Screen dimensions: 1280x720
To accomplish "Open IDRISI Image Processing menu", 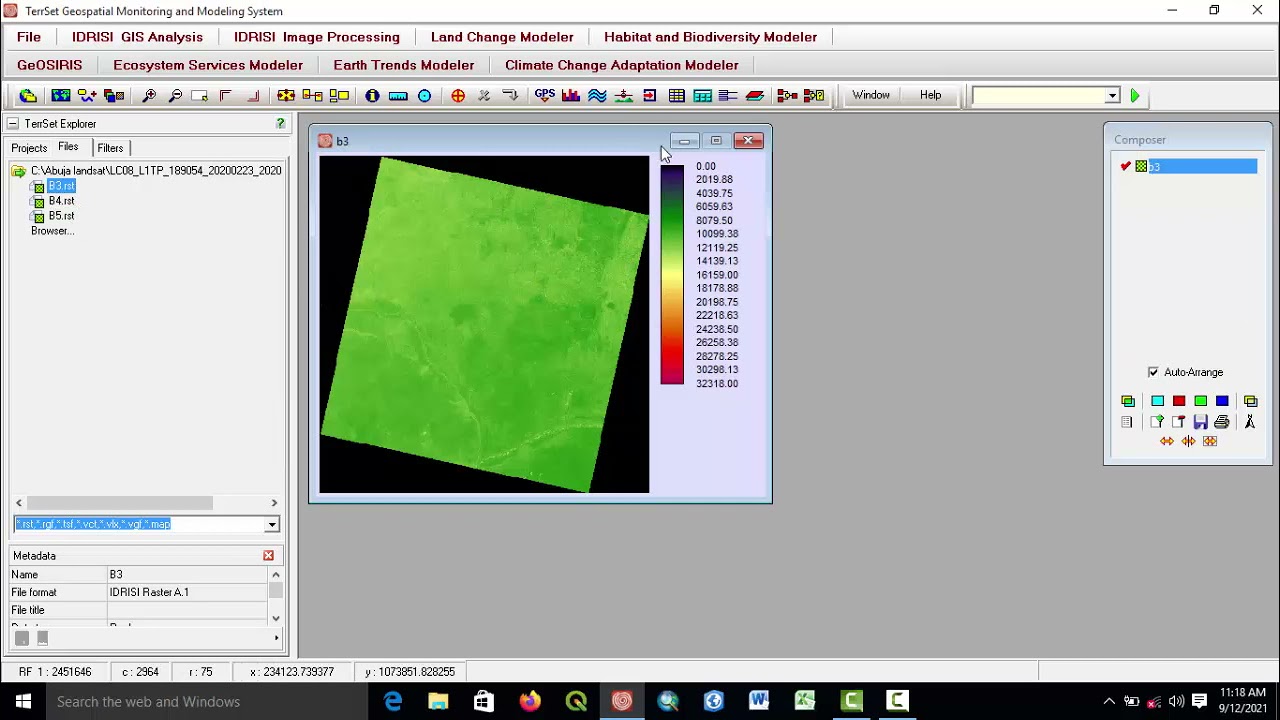I will click(x=317, y=37).
